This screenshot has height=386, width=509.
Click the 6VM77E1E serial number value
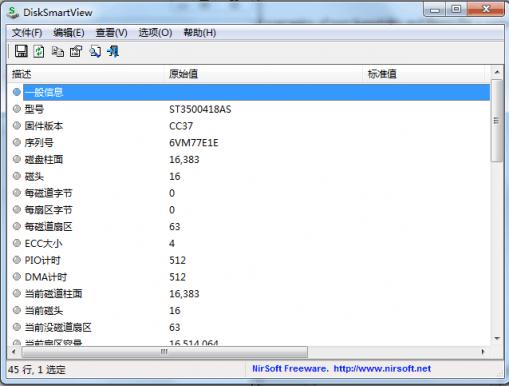coord(194,143)
